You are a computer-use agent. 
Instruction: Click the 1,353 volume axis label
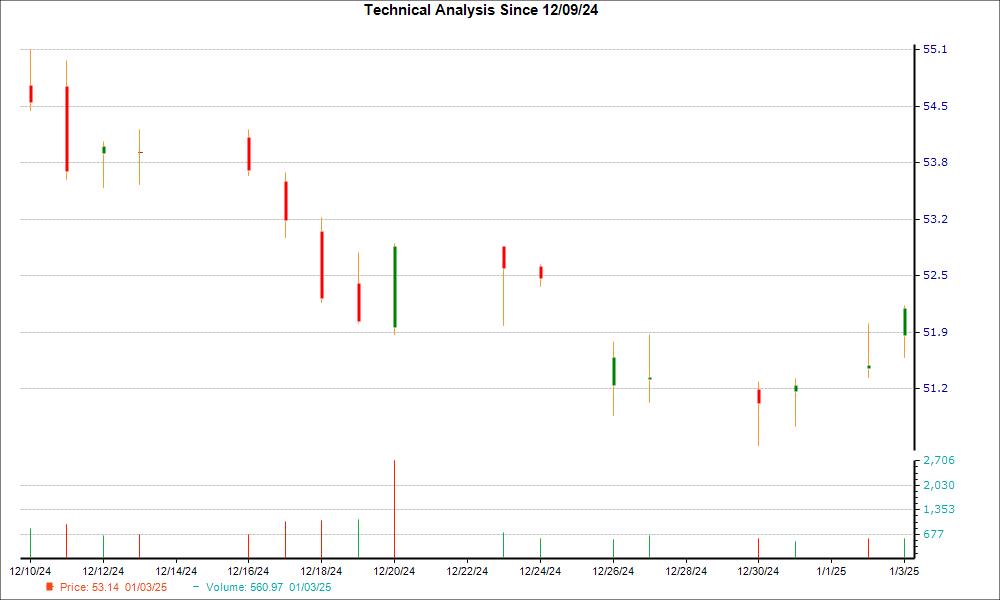pos(939,509)
